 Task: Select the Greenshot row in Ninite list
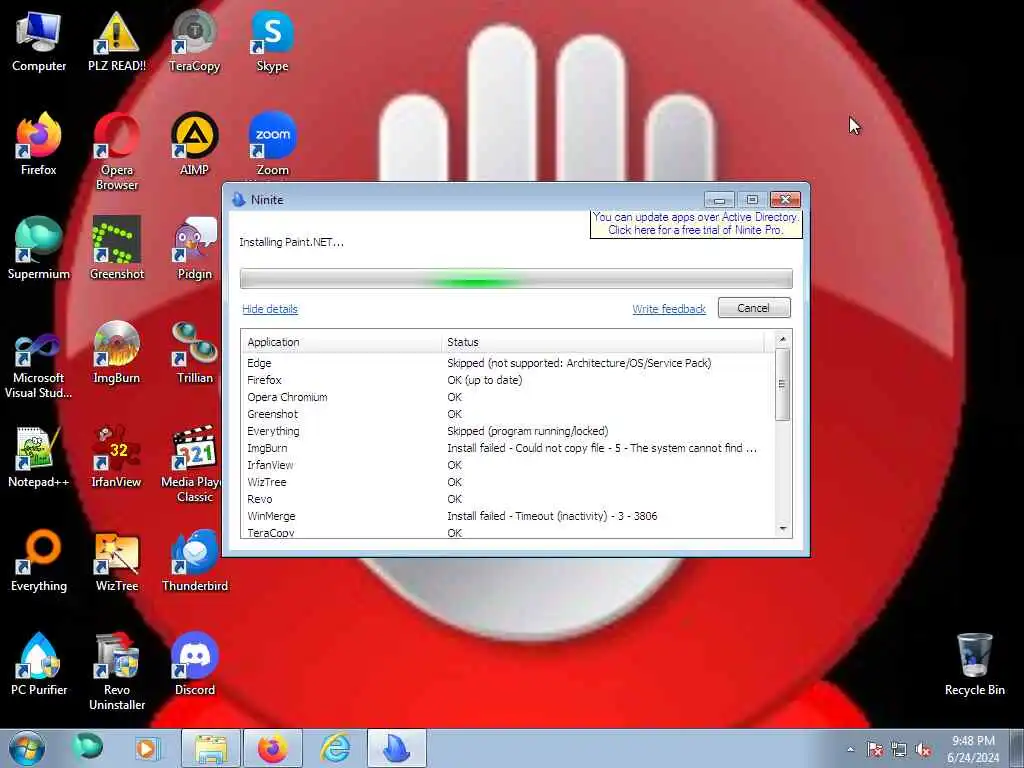507,414
